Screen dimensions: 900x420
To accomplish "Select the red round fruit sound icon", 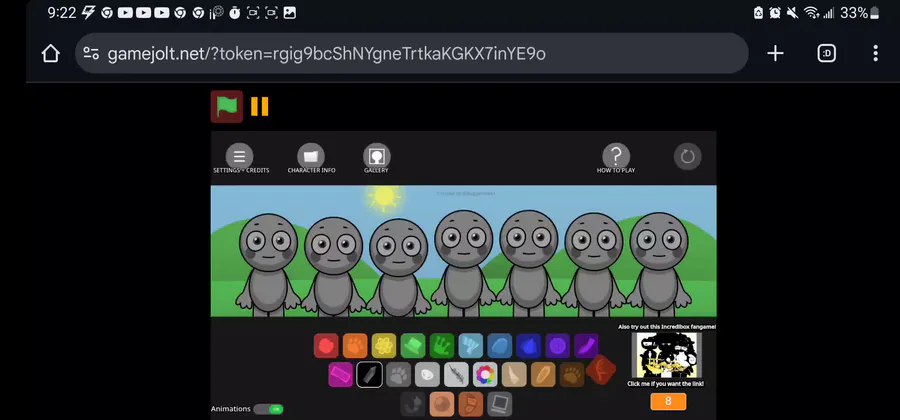I will 326,345.
